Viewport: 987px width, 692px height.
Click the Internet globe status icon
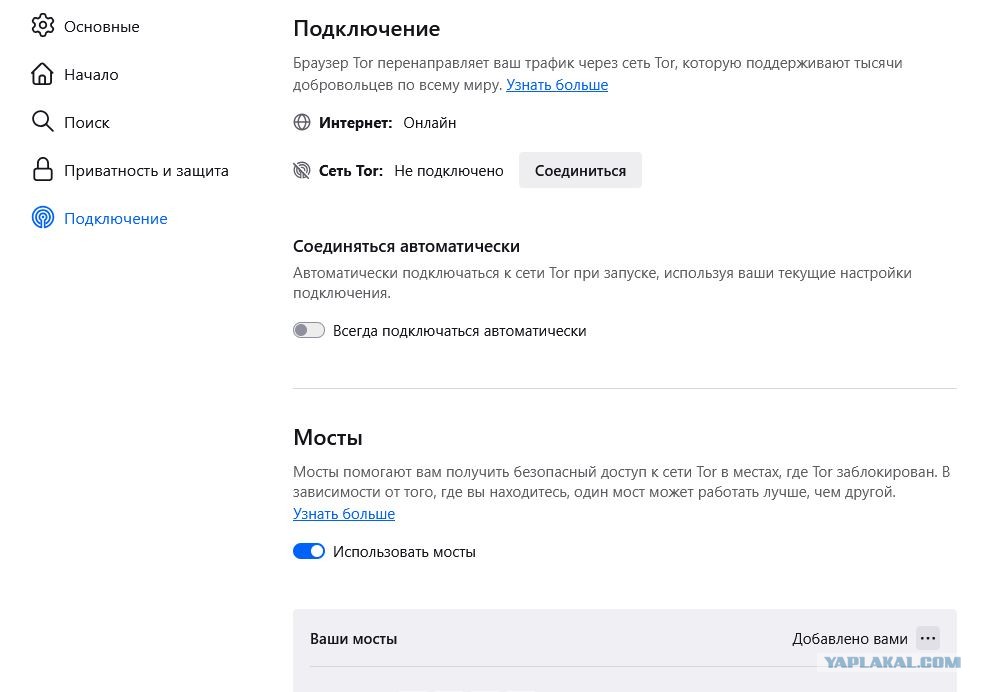click(302, 122)
